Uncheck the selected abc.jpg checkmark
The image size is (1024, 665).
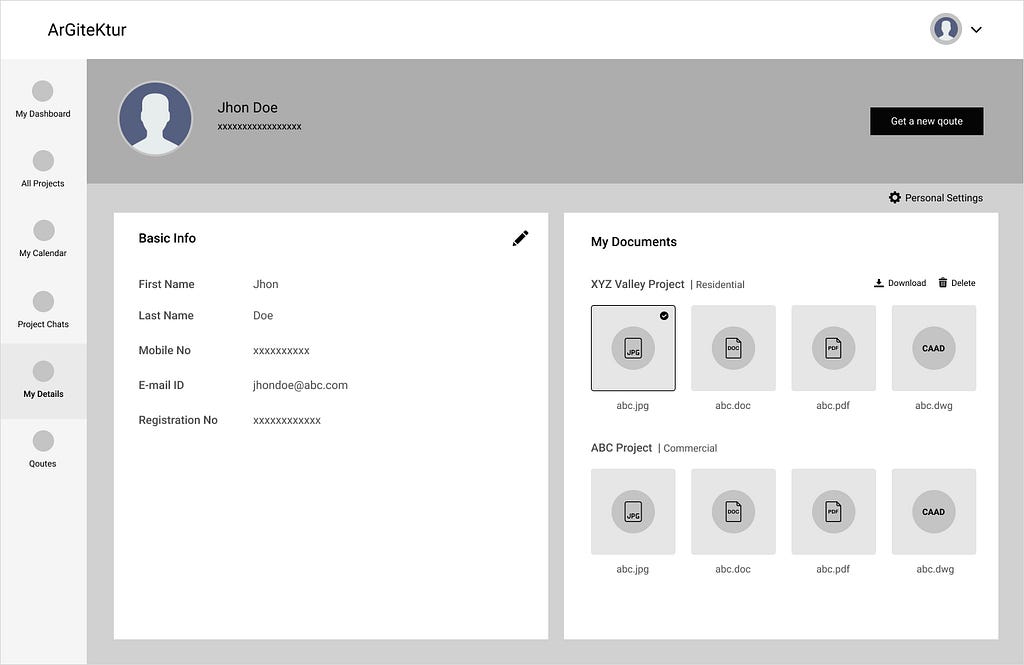664,316
